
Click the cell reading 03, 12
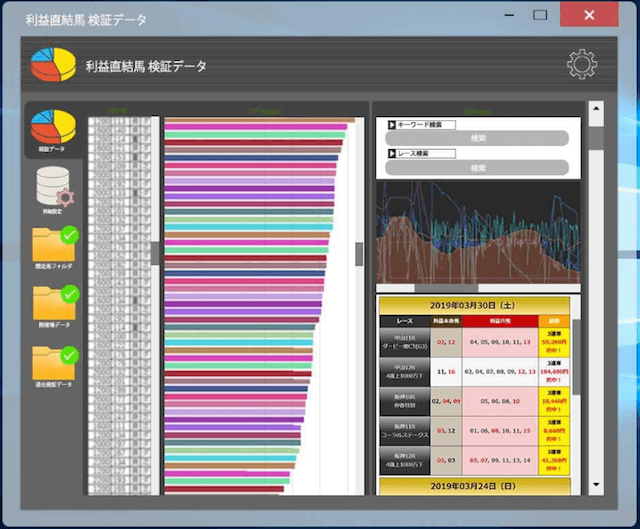[446, 431]
